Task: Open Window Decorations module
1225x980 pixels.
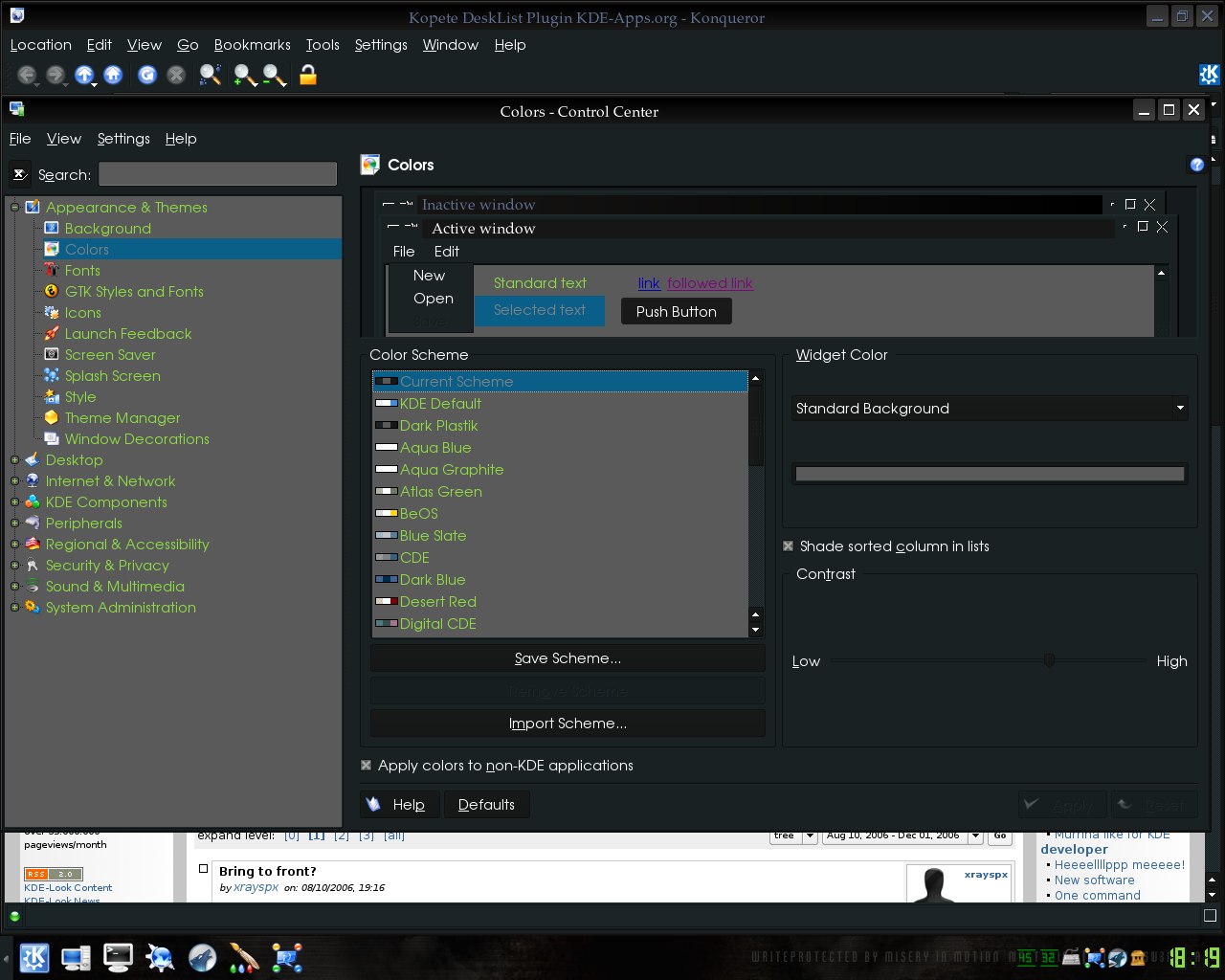Action: coord(137,438)
